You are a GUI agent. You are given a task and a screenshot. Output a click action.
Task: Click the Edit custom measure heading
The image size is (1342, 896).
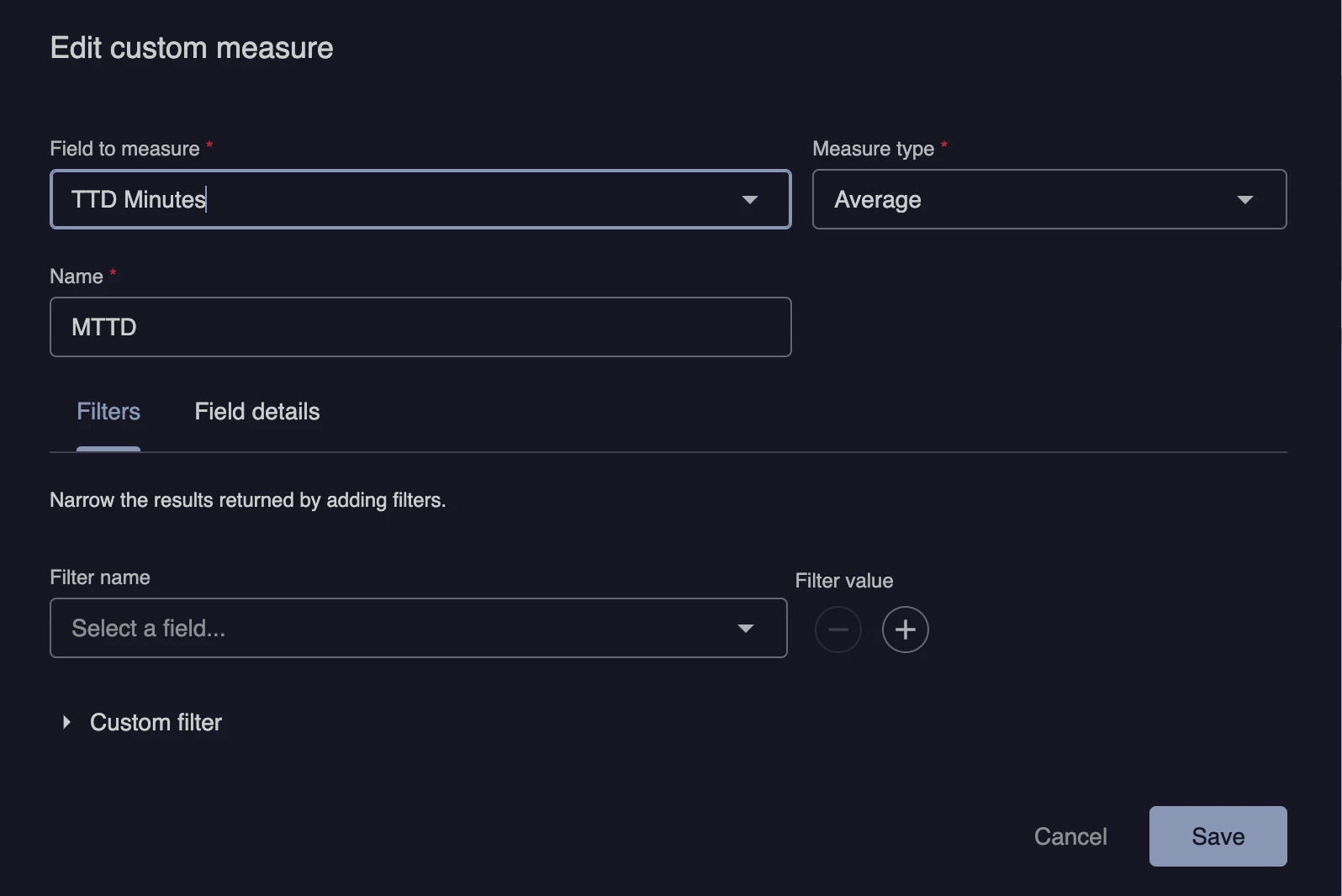coord(192,49)
